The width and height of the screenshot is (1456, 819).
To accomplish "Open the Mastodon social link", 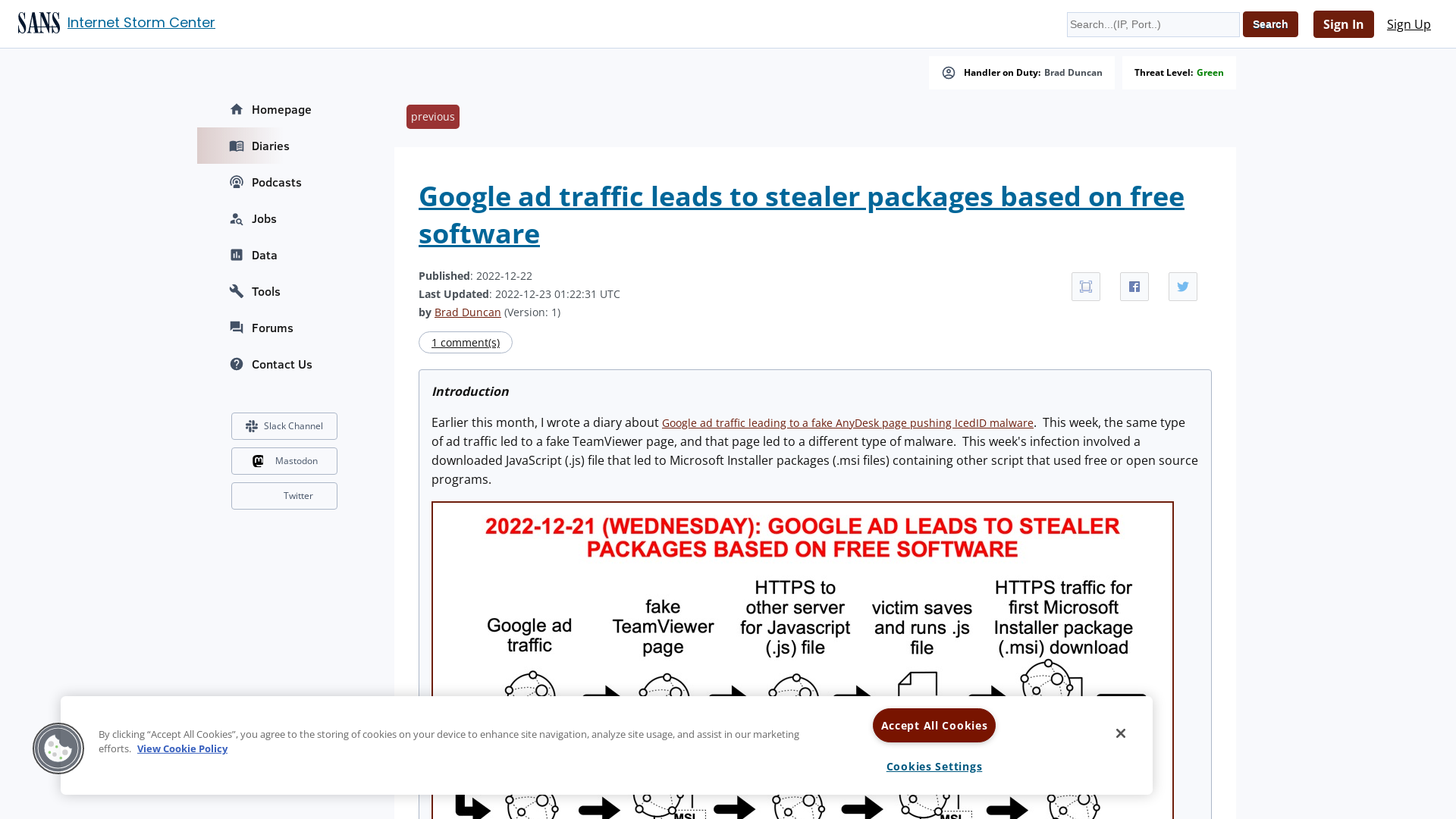I will click(283, 460).
